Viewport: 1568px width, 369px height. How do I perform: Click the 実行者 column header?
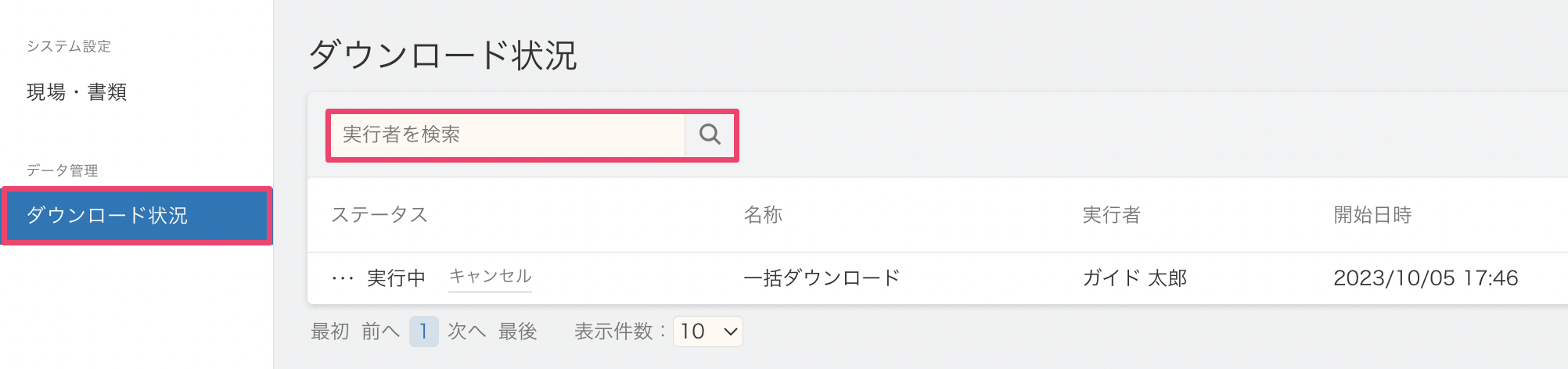1111,215
